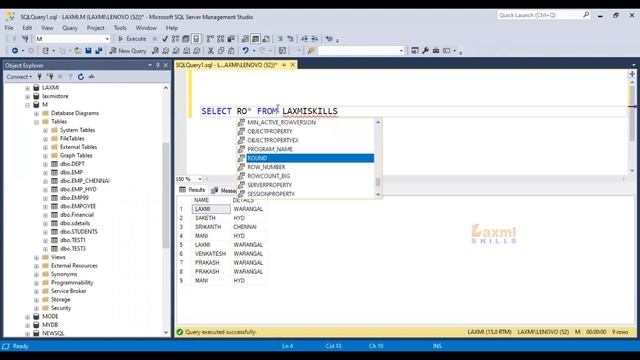Refresh the Object Explorer tree
The width and height of the screenshot is (640, 360).
[81, 77]
